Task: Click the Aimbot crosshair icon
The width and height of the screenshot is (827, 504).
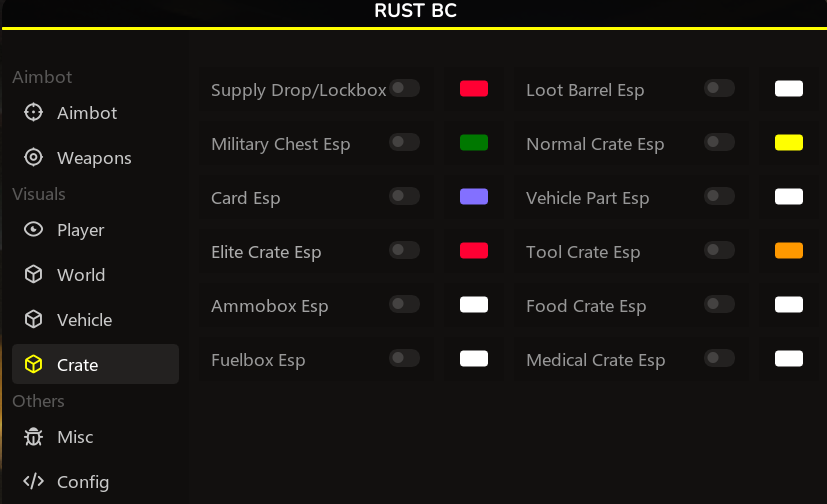Action: (34, 112)
